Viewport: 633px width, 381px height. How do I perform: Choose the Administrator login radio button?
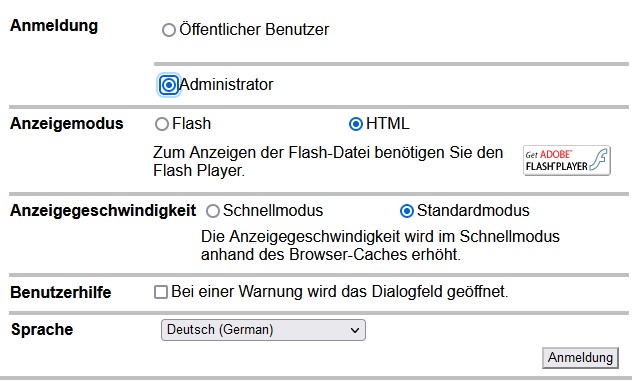(x=169, y=85)
